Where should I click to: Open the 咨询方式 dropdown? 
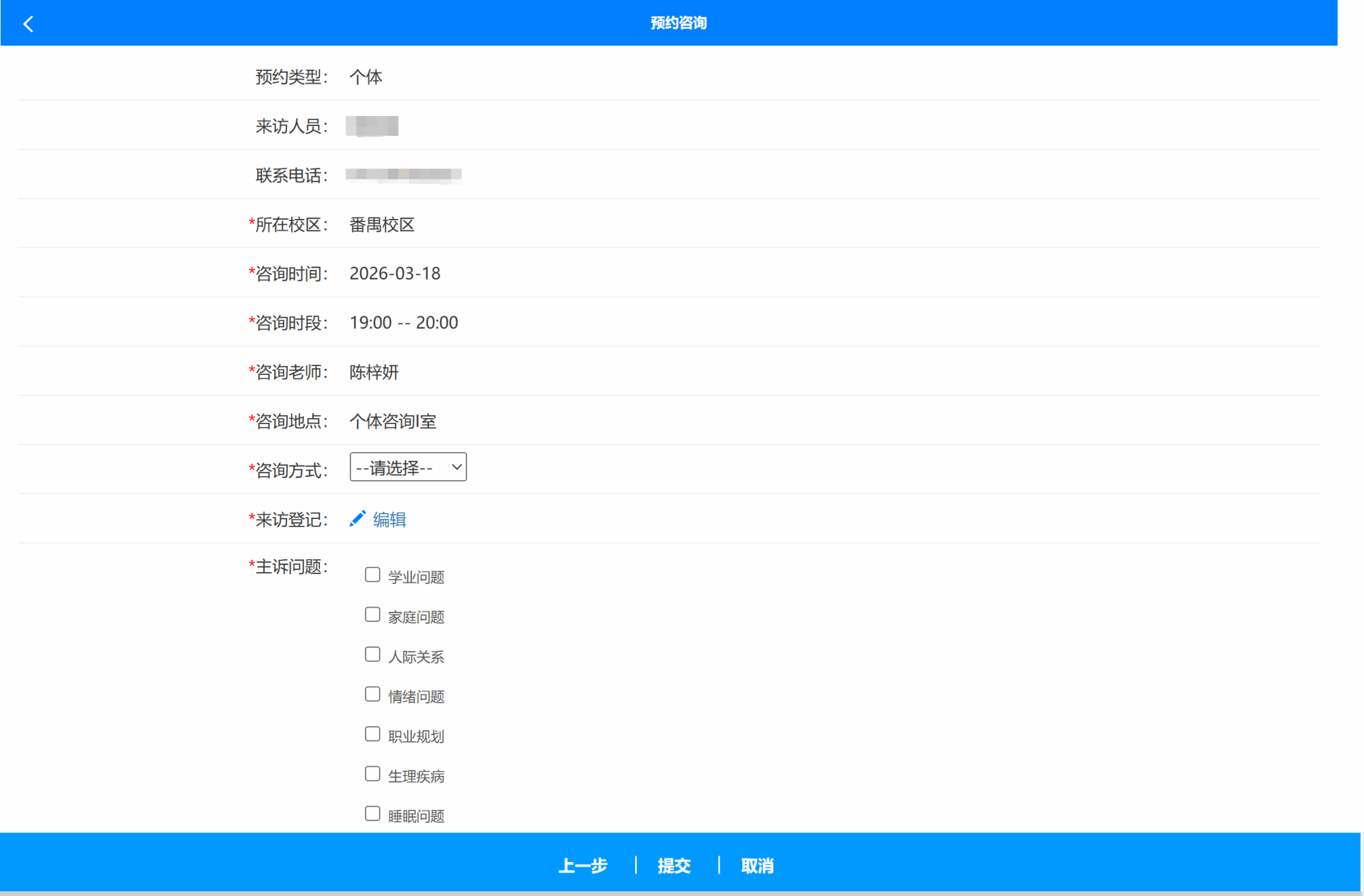coord(407,467)
